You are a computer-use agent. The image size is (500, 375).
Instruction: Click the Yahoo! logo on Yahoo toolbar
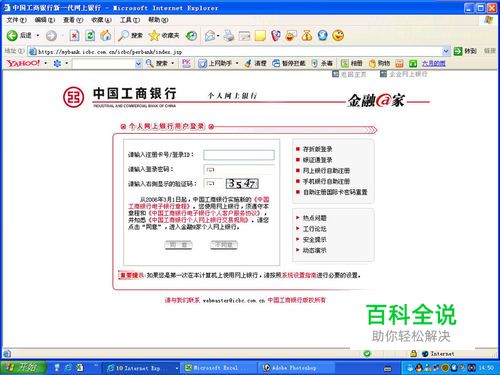(x=23, y=63)
